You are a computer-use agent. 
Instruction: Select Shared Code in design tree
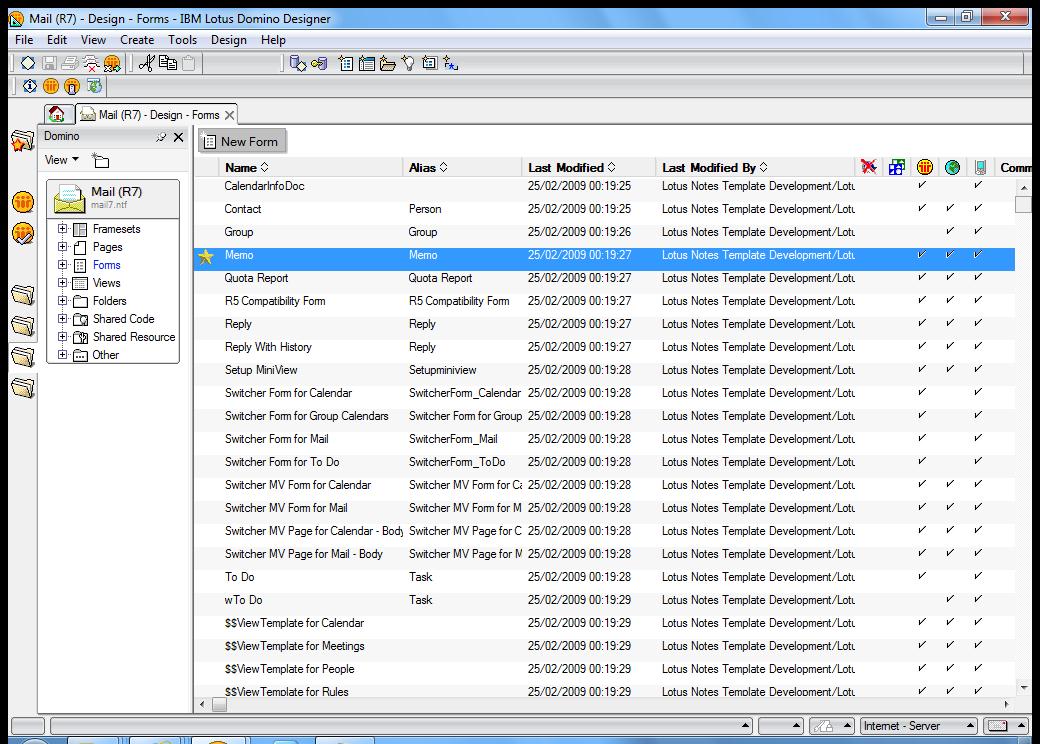click(x=123, y=319)
